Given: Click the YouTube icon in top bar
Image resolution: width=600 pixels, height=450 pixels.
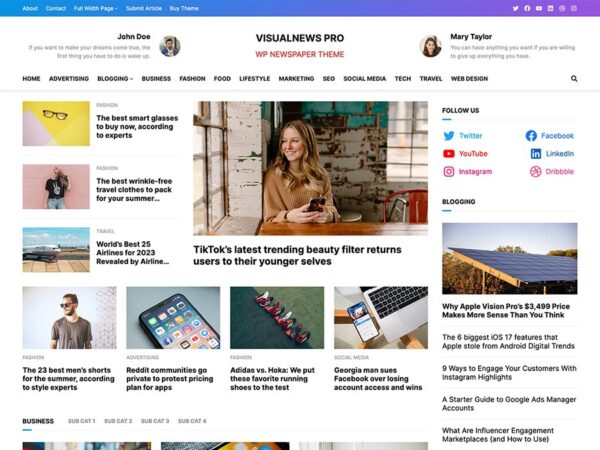Looking at the screenshot, I should 539,8.
